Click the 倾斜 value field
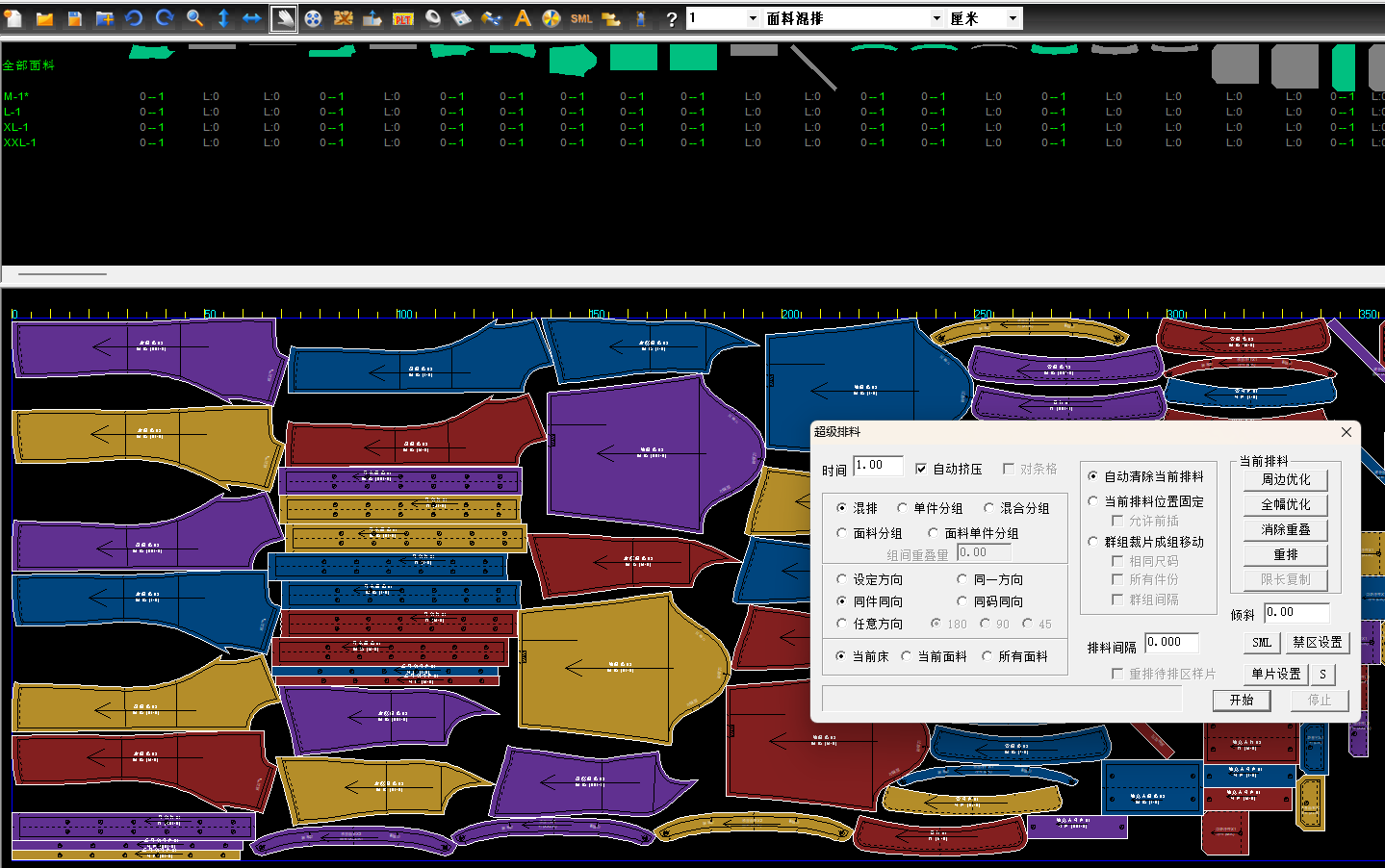Image resolution: width=1385 pixels, height=868 pixels. click(1296, 613)
